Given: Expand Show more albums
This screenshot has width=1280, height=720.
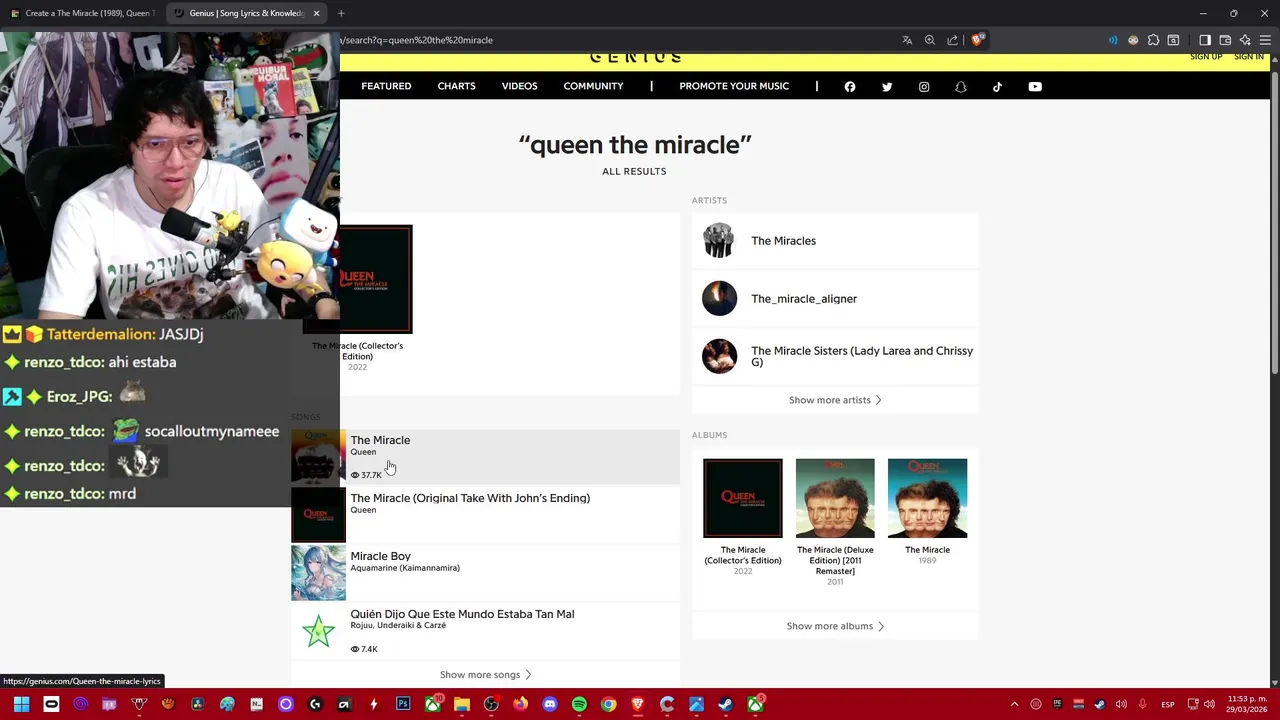Looking at the screenshot, I should pos(835,626).
